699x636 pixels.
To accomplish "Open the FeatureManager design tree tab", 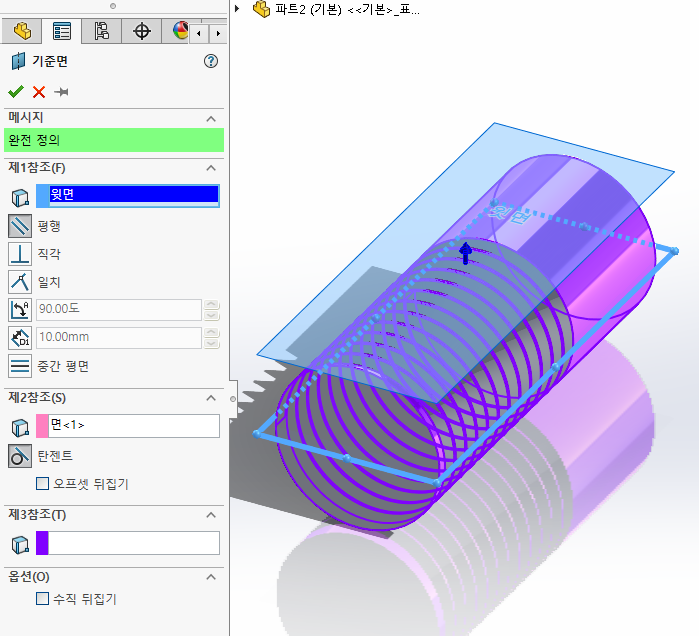I will (x=22, y=31).
